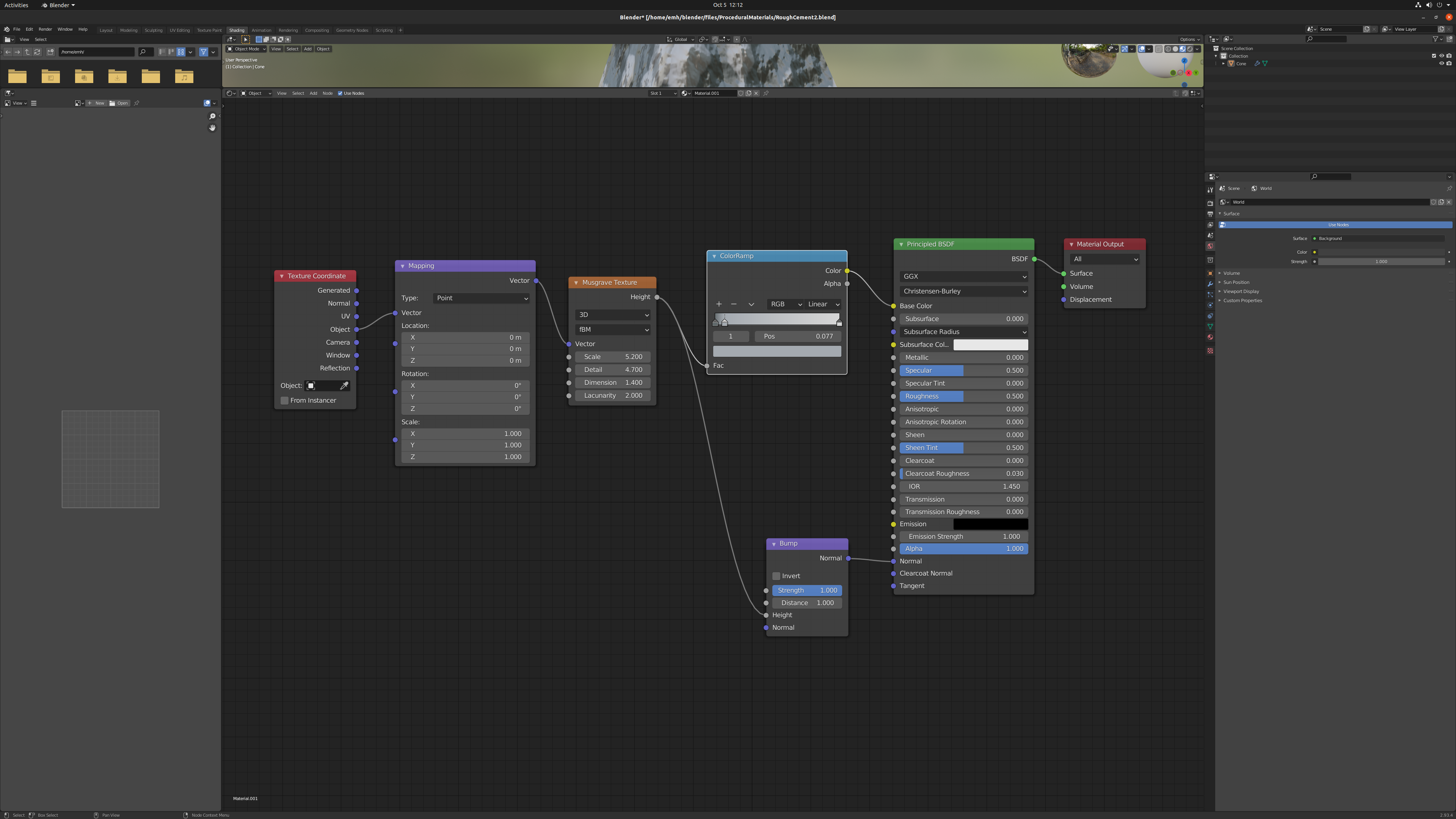
Task: Open Musgrave fBM type dropdown
Action: point(613,329)
